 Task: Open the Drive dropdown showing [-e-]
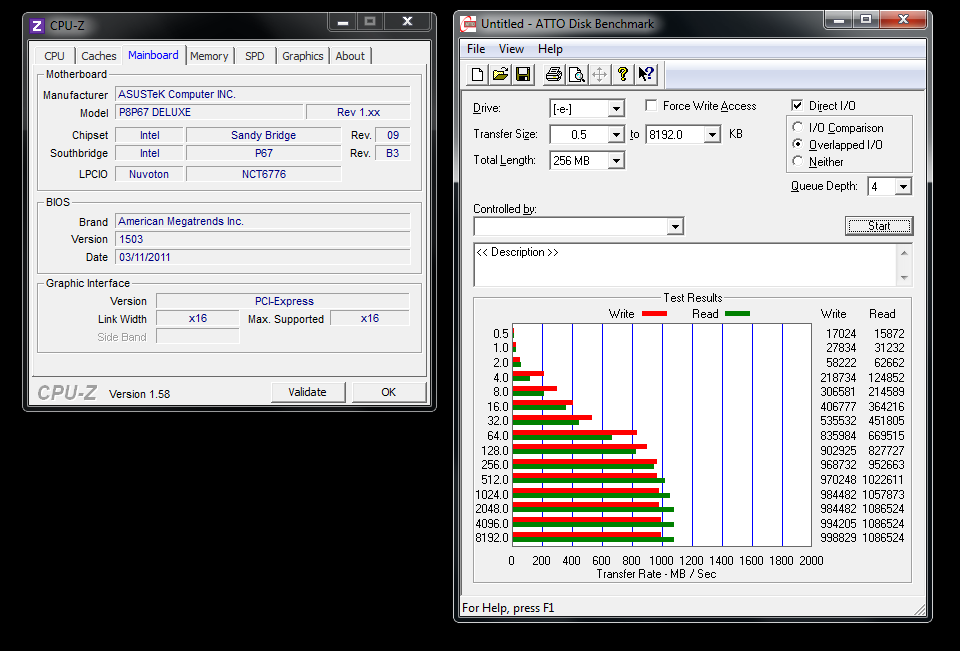tap(617, 109)
